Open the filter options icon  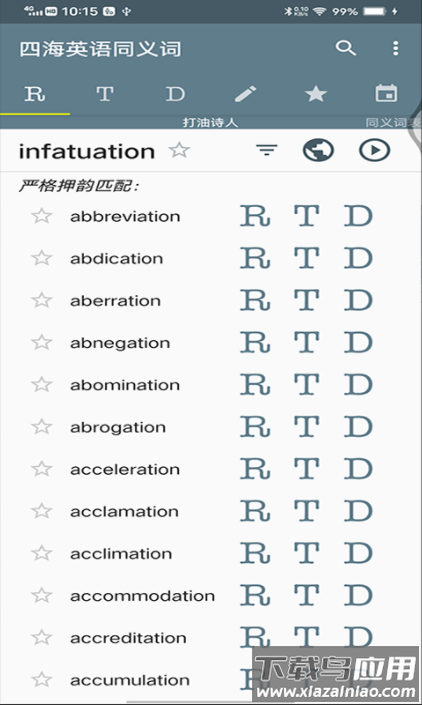point(267,150)
